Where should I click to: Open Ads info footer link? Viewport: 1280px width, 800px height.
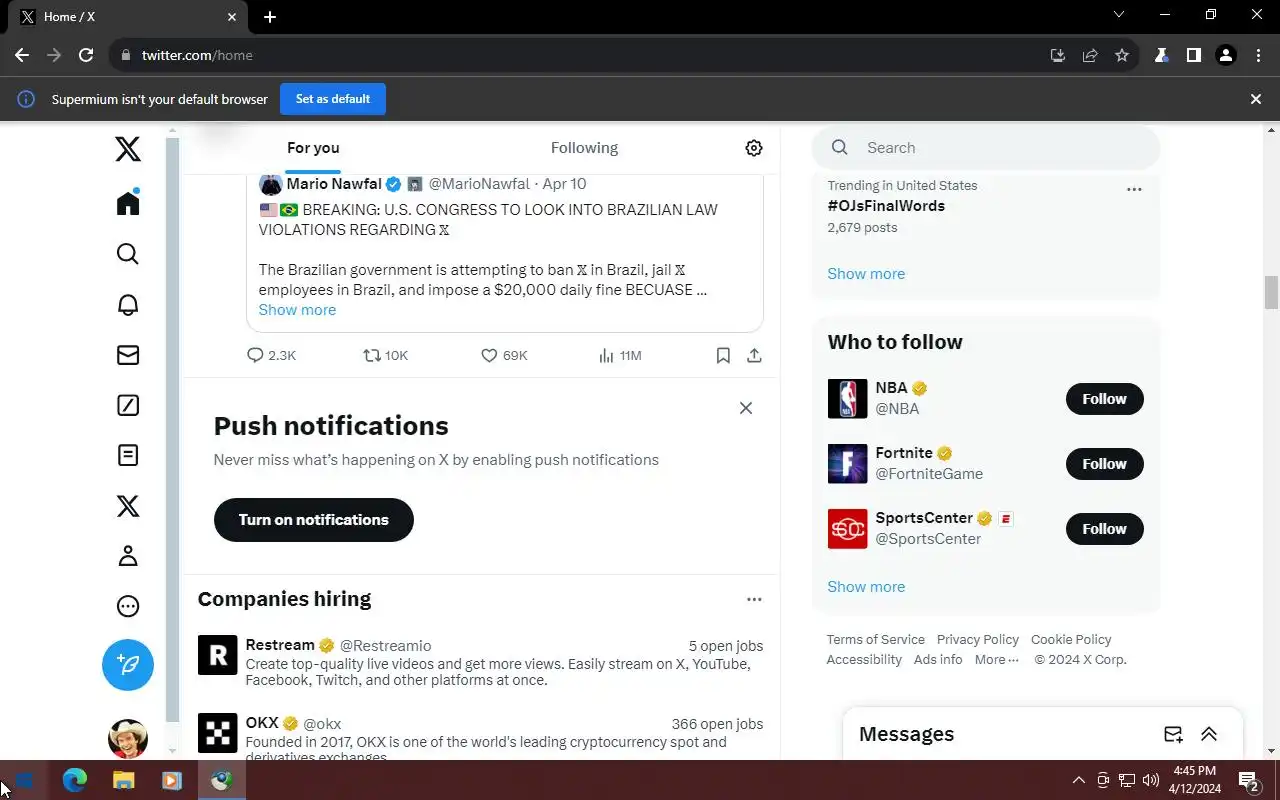pos(938,660)
